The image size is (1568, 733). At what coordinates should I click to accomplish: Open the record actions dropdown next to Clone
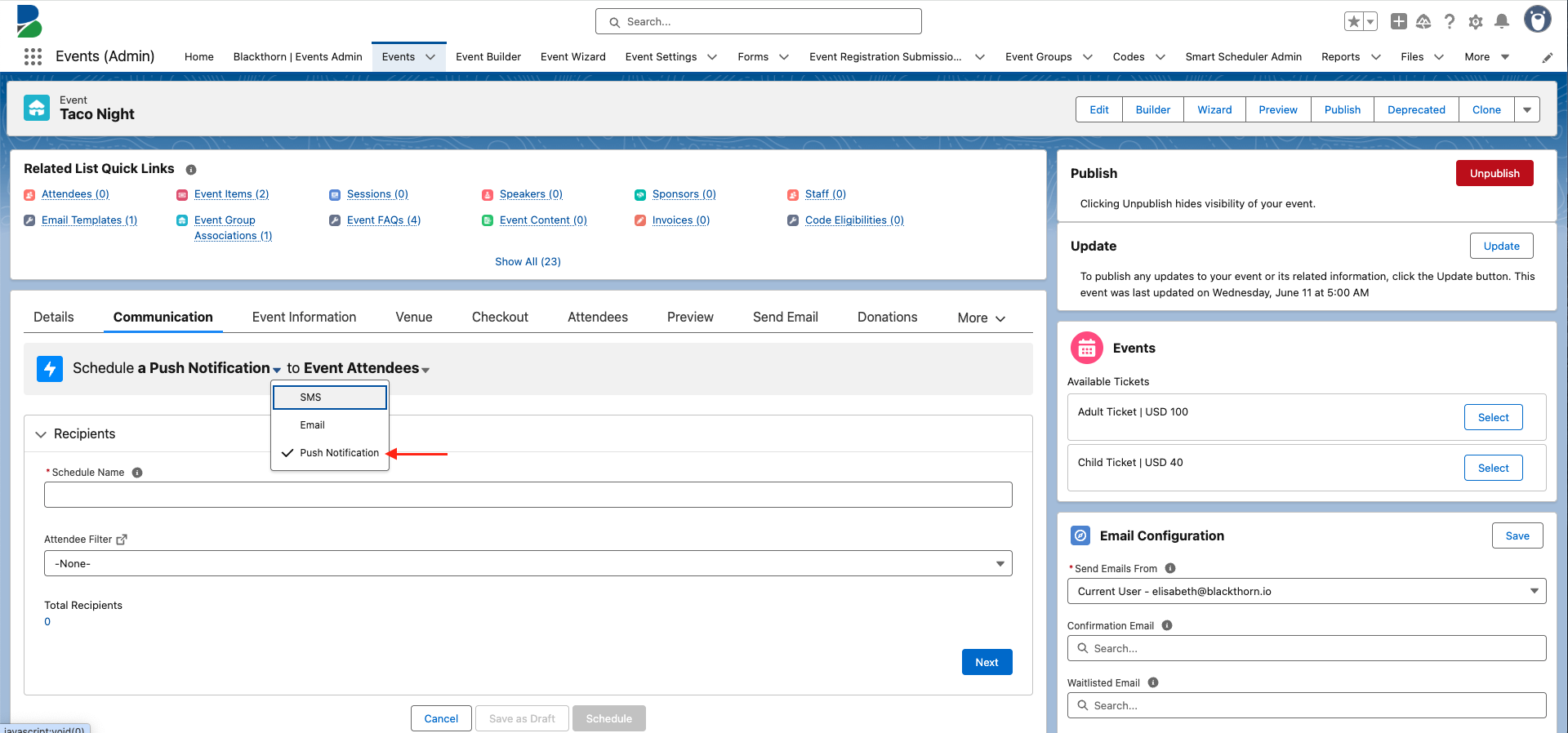point(1527,109)
